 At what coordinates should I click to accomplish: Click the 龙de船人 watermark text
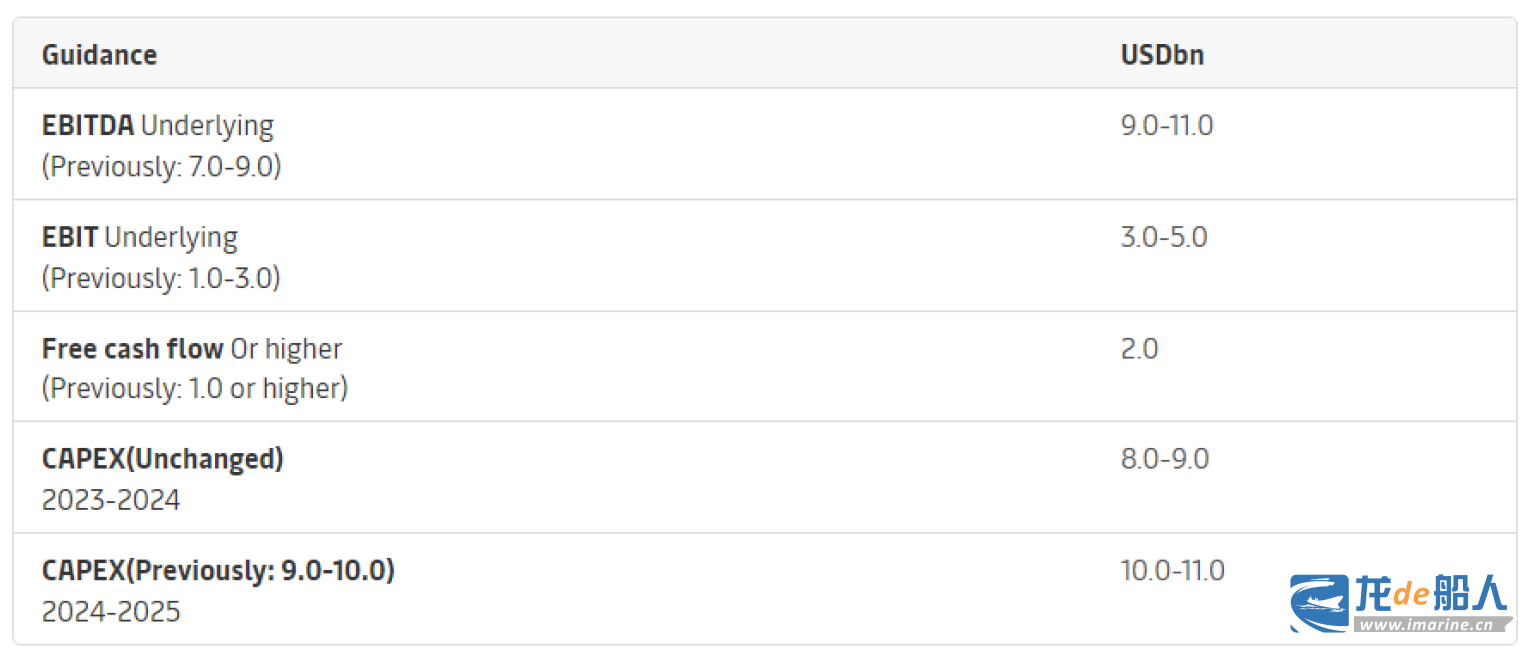click(1431, 594)
